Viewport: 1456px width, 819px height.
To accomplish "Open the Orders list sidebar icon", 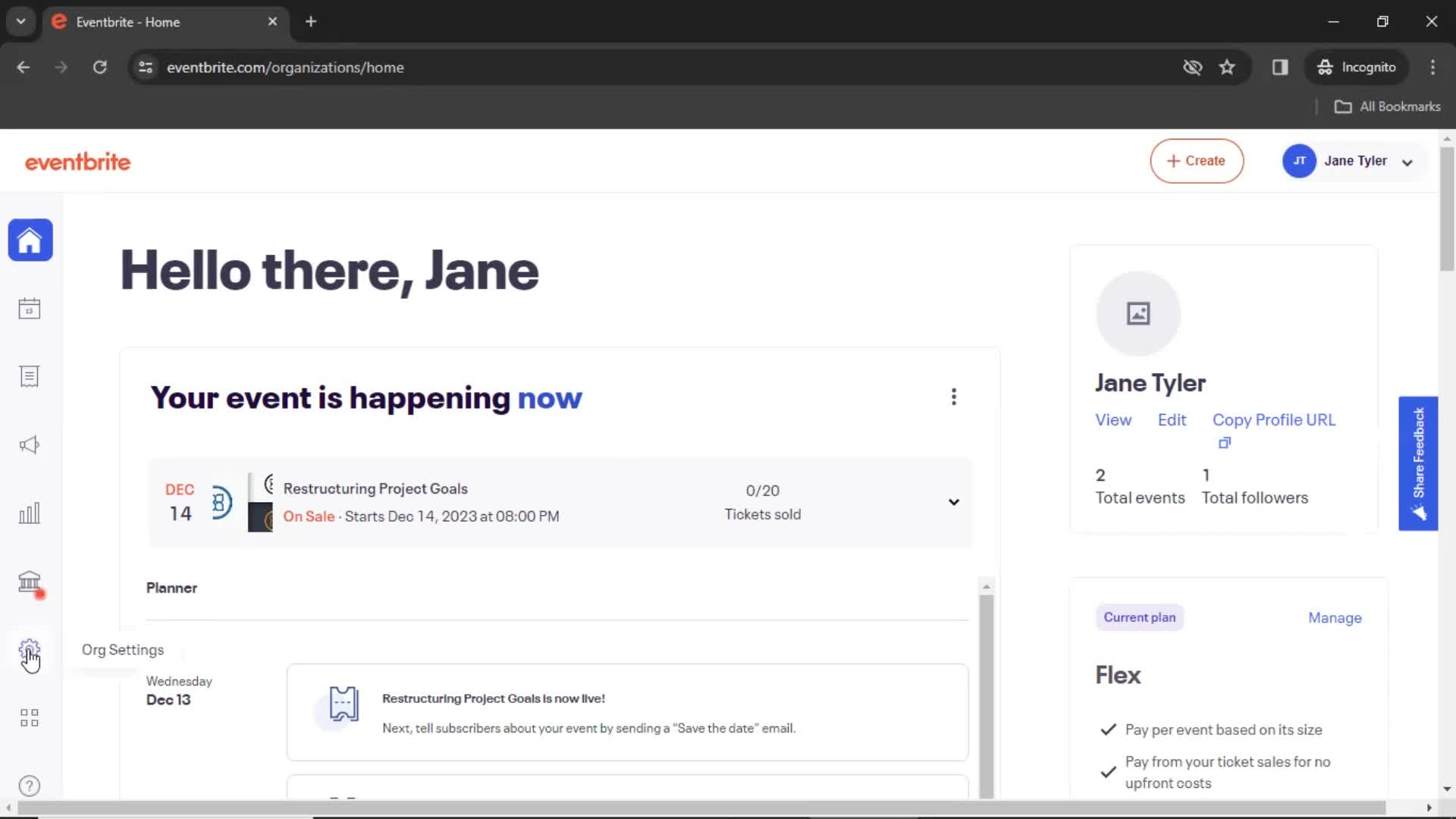I will coord(30,377).
